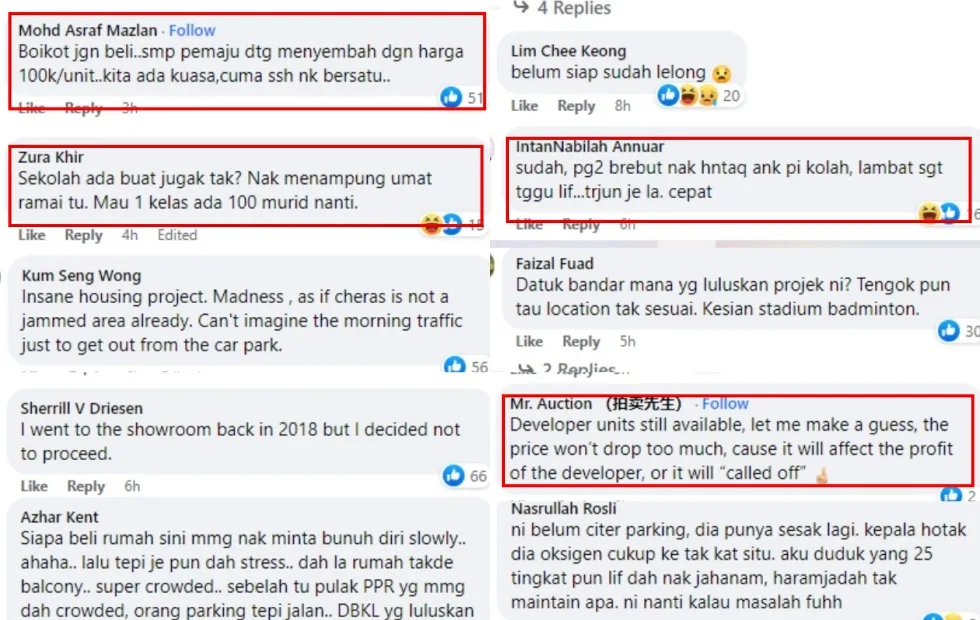
Task: Follow Mr. Auction page
Action: click(725, 404)
